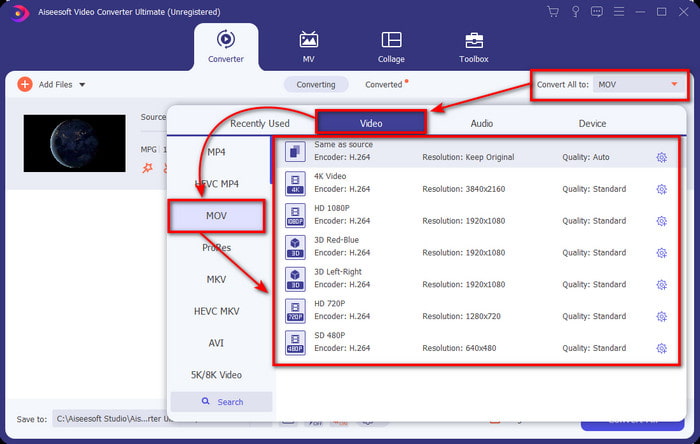Choose AVI format

pos(217,343)
